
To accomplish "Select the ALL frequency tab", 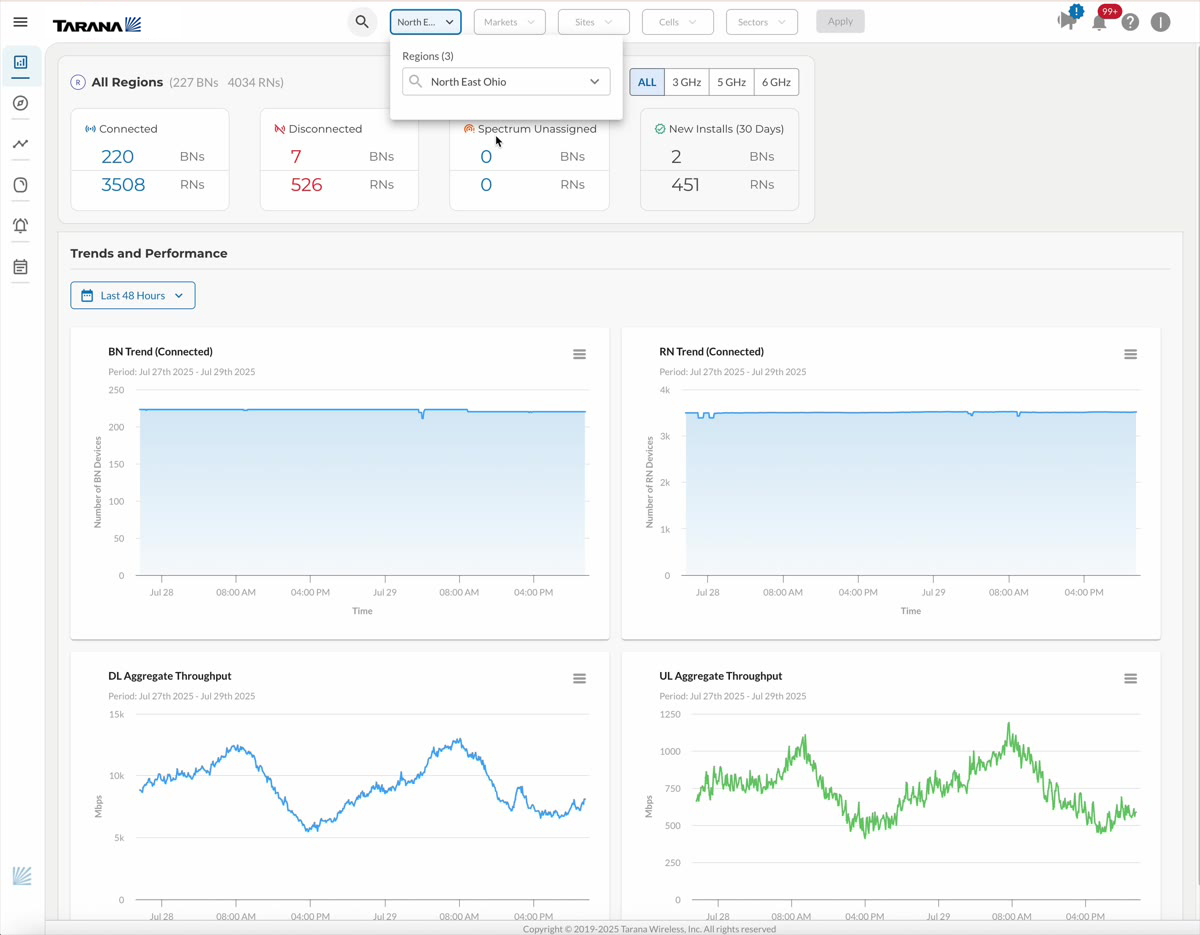I will coord(647,82).
